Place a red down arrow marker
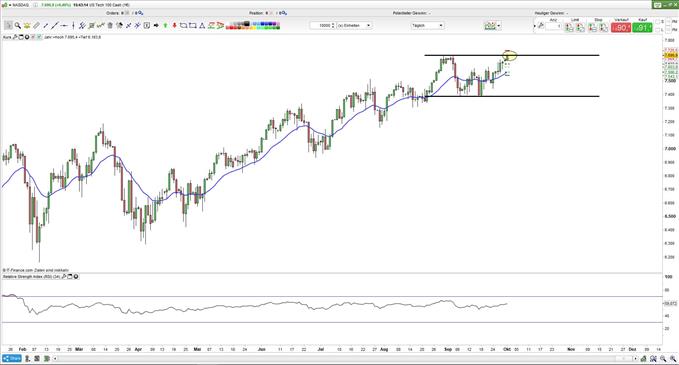Screen dimensions: 679x365 pos(175,26)
